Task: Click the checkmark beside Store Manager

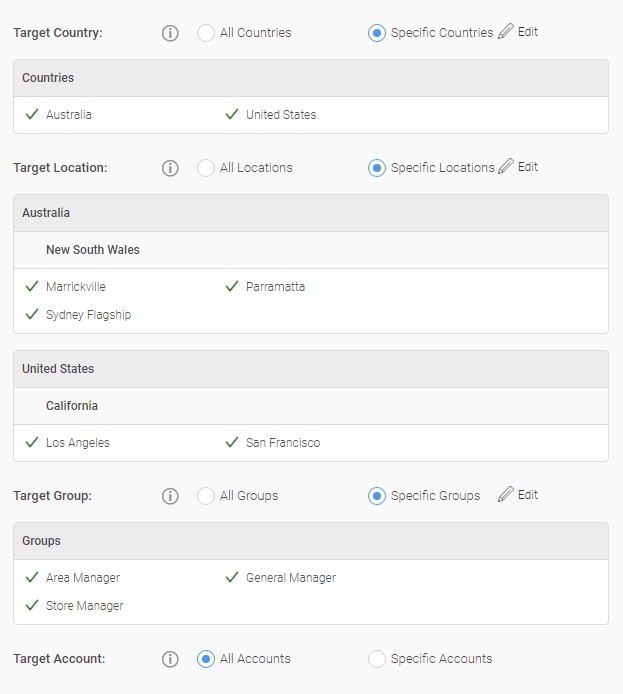Action: click(32, 605)
